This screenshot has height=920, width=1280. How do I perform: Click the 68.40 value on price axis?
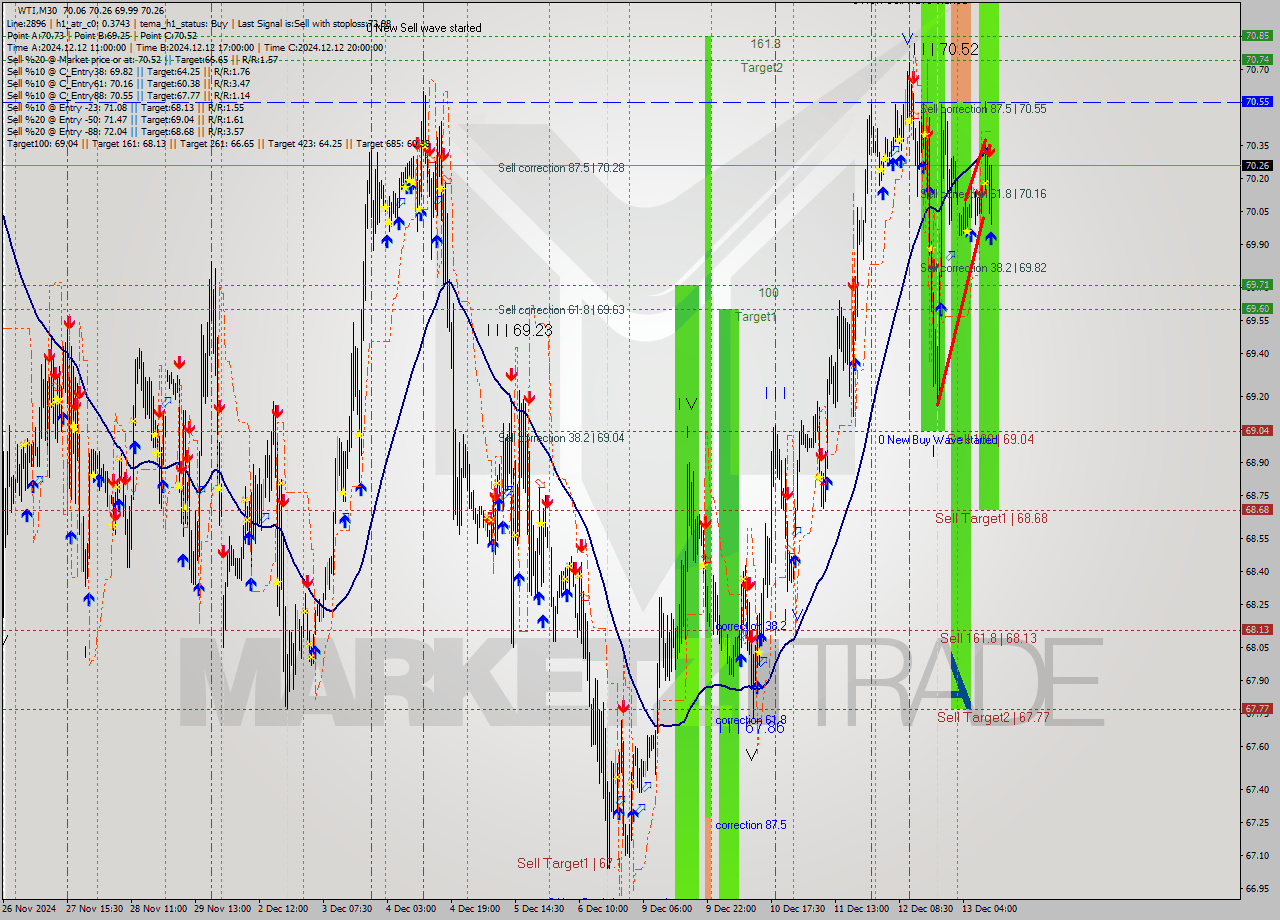pyautogui.click(x=1257, y=571)
